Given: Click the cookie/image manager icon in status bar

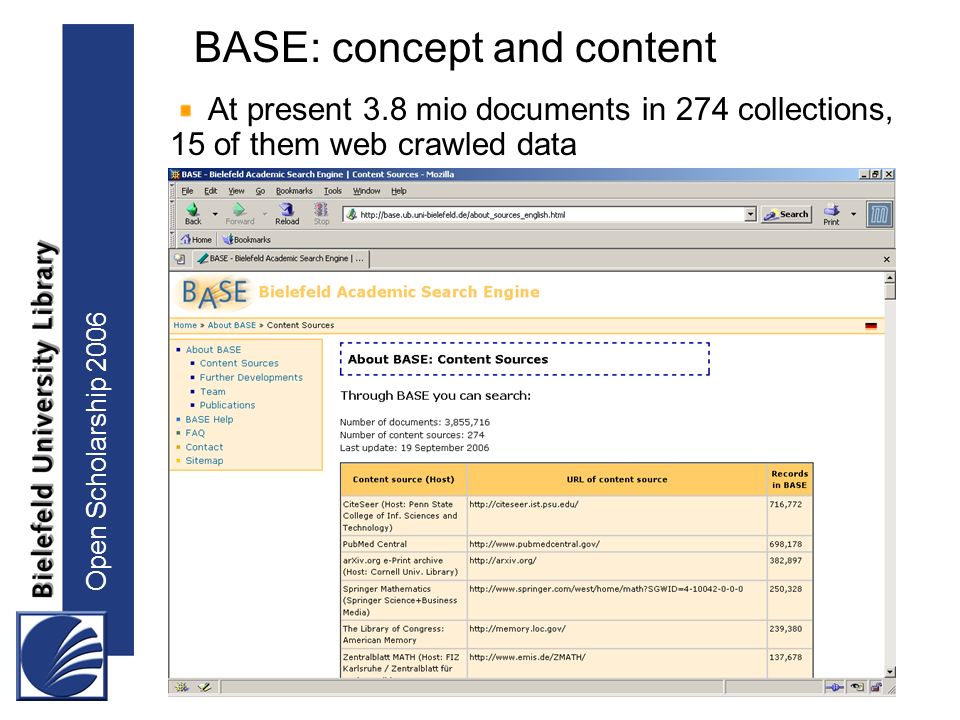Looking at the screenshot, I should click(x=857, y=687).
